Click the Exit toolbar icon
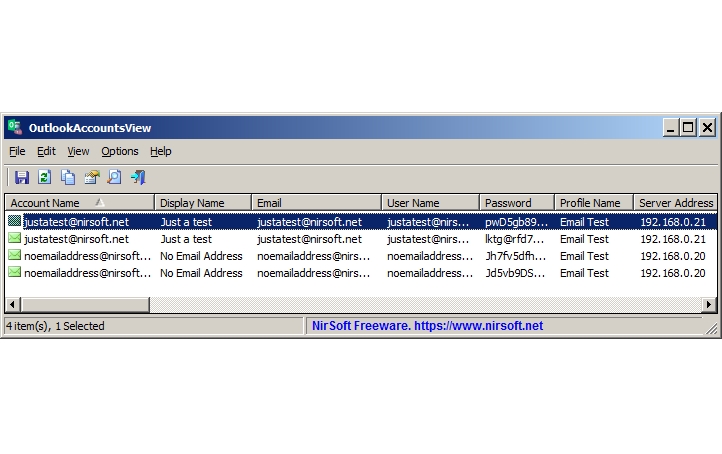This screenshot has height=454, width=722. pos(138,177)
